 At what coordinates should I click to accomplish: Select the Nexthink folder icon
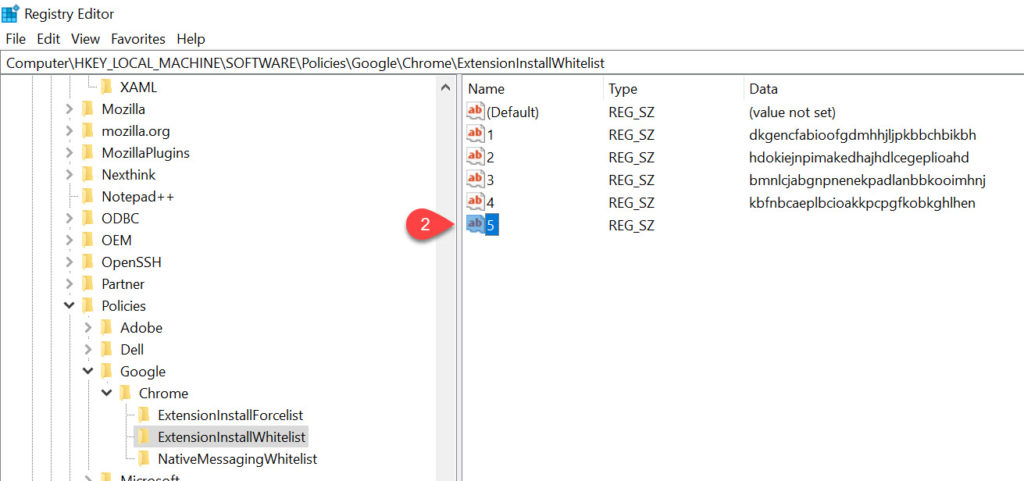(x=88, y=175)
